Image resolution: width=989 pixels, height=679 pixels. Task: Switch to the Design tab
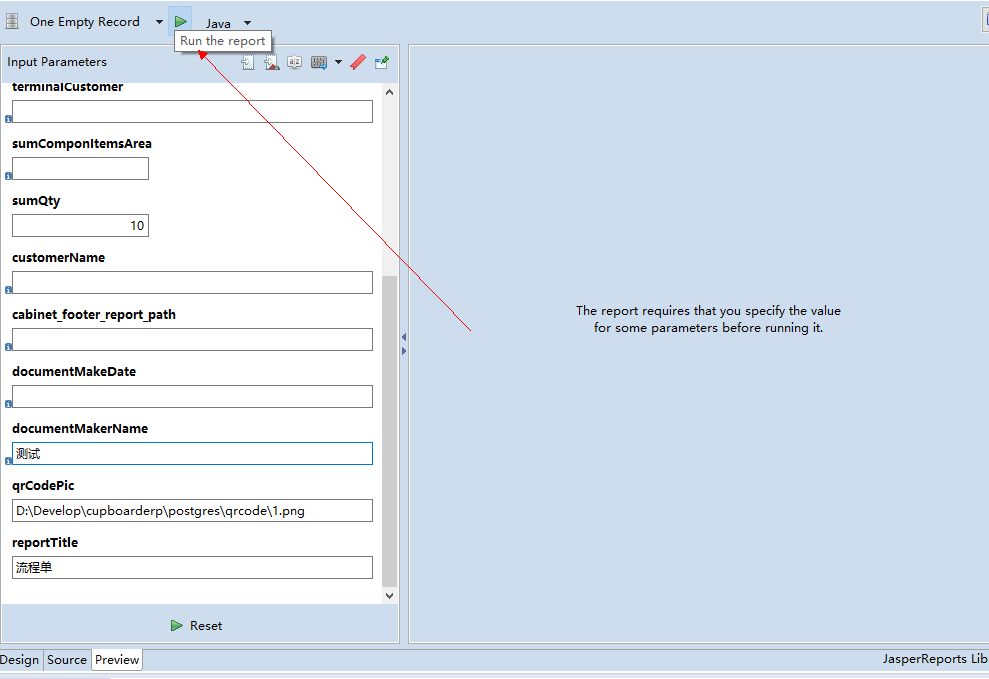coord(20,659)
